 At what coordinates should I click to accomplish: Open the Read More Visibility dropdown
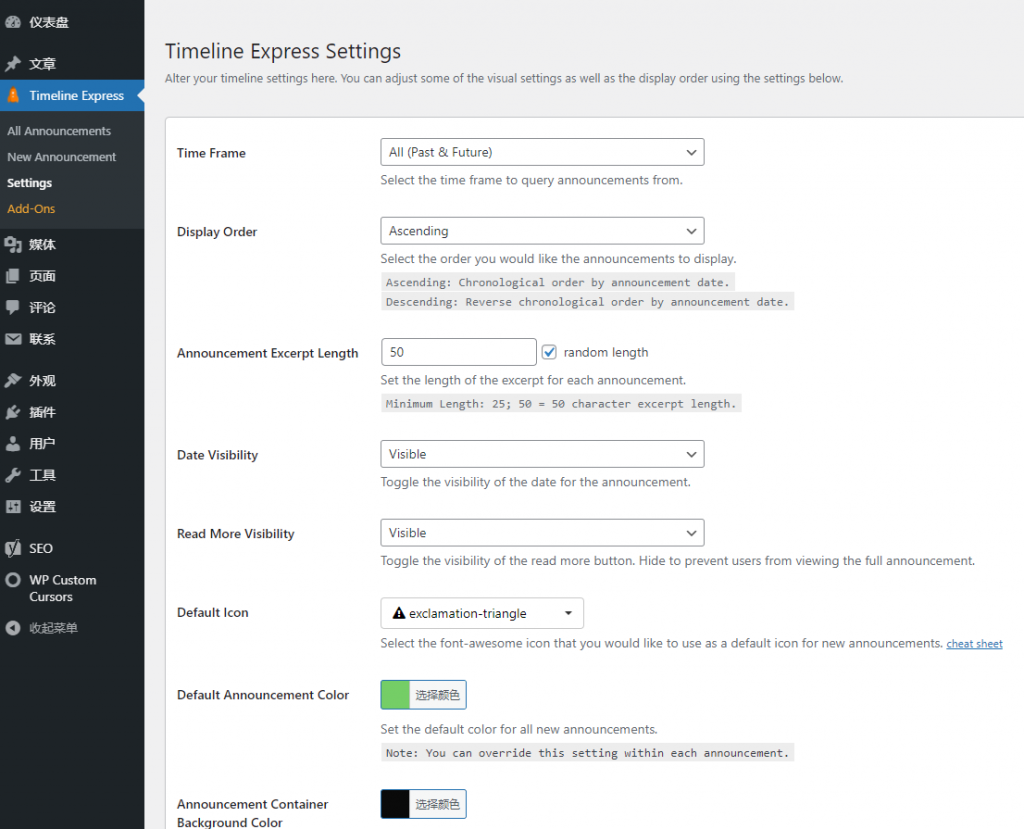(542, 533)
